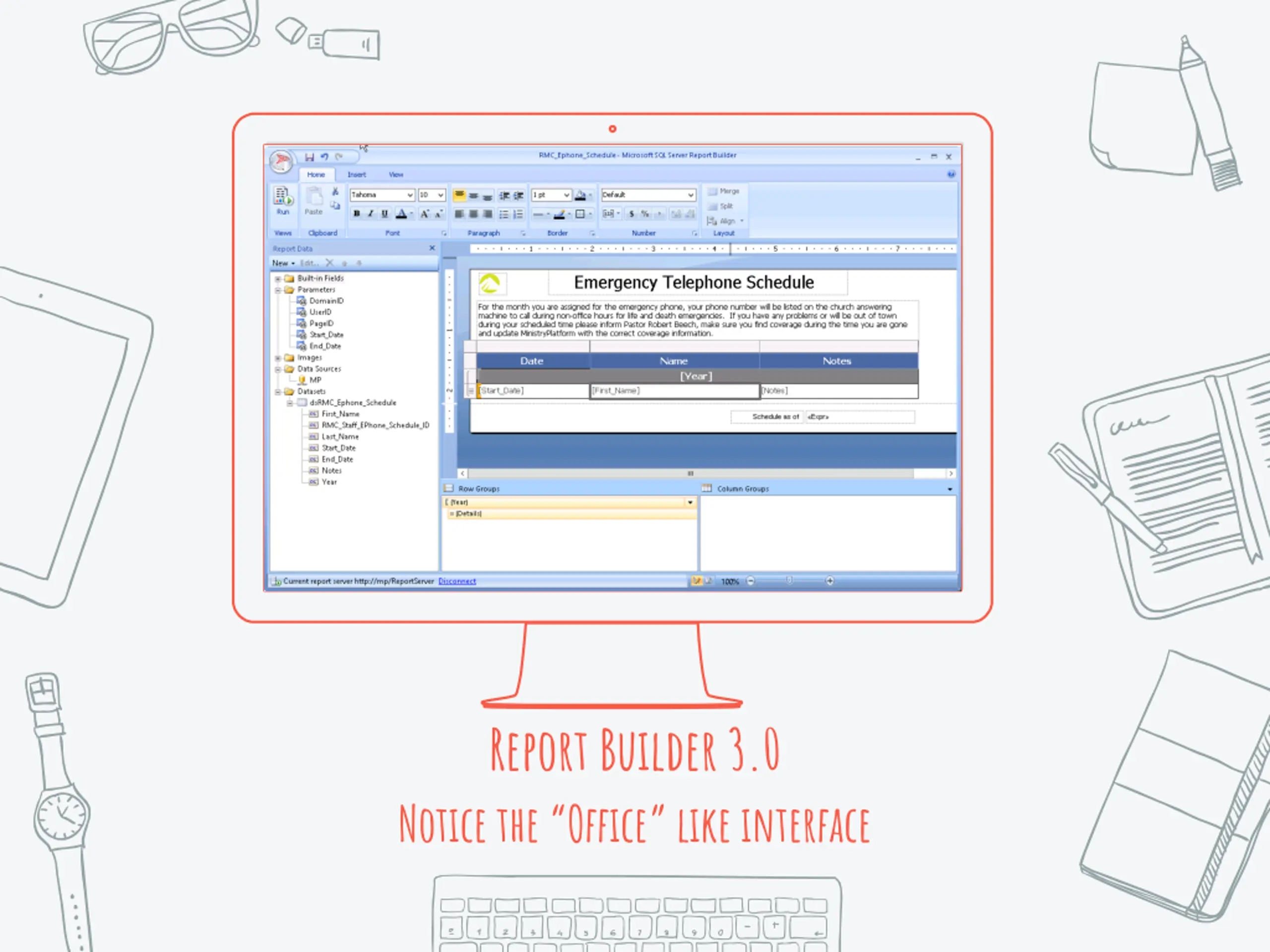Delete item in Report Data toolbar
1270x952 pixels.
point(329,263)
